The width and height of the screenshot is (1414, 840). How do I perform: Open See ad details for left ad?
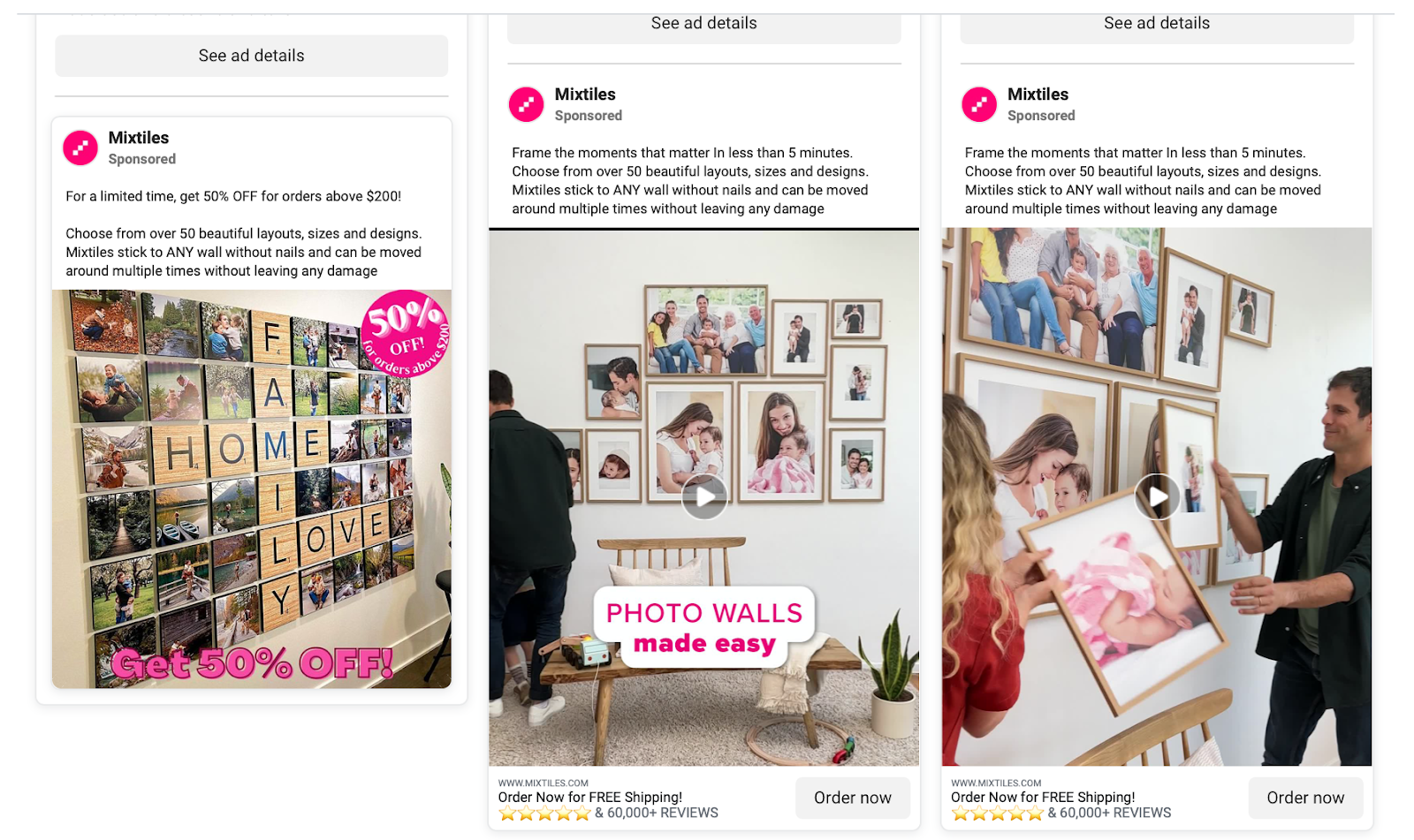(252, 56)
